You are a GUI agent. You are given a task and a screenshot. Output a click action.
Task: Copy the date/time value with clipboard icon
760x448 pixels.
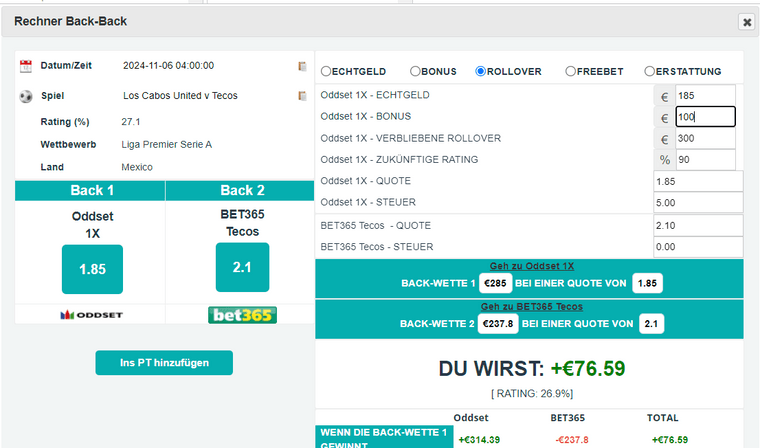click(x=302, y=66)
